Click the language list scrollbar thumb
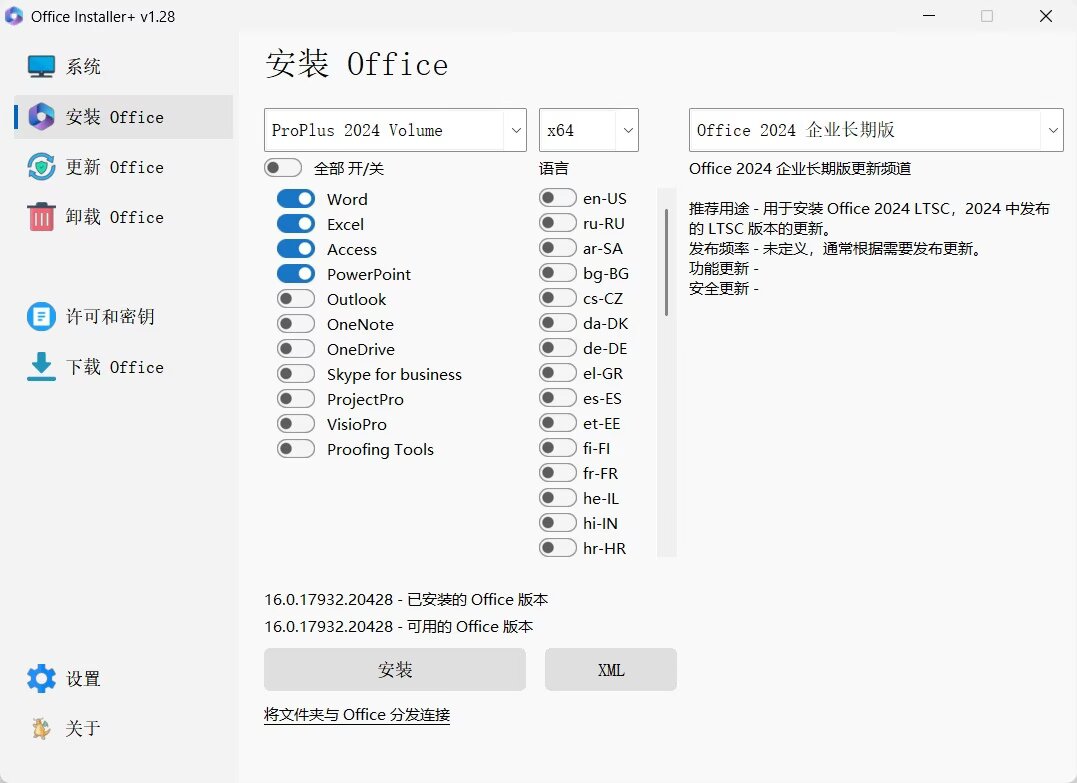This screenshot has width=1077, height=783. tap(666, 262)
